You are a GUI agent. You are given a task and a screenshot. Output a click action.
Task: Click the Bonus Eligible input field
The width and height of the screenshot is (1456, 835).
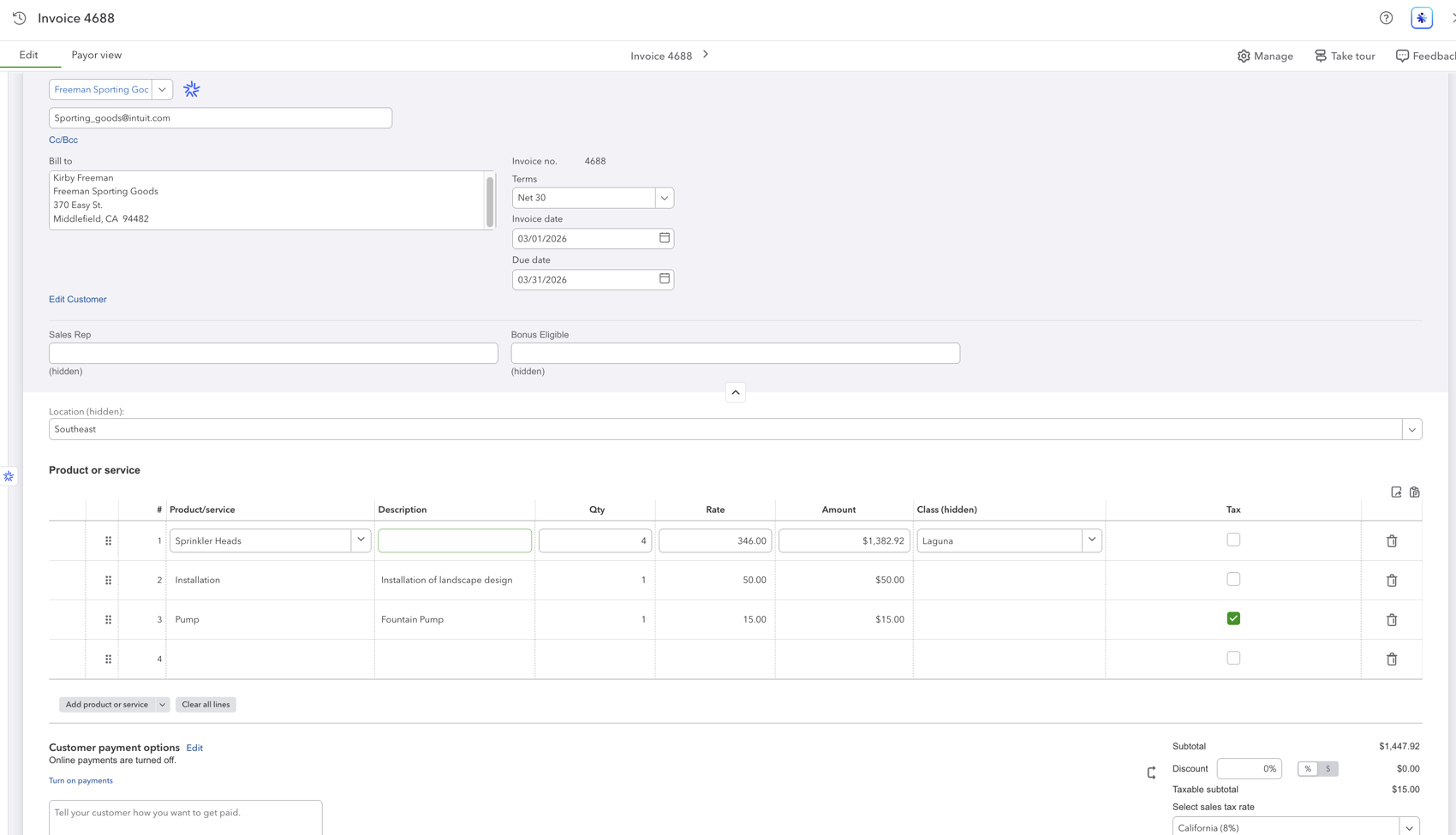click(736, 353)
